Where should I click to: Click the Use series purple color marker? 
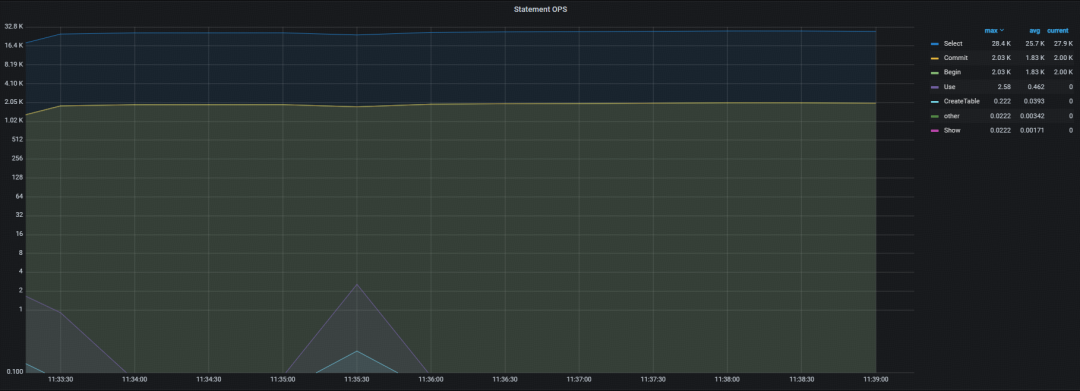(x=935, y=87)
